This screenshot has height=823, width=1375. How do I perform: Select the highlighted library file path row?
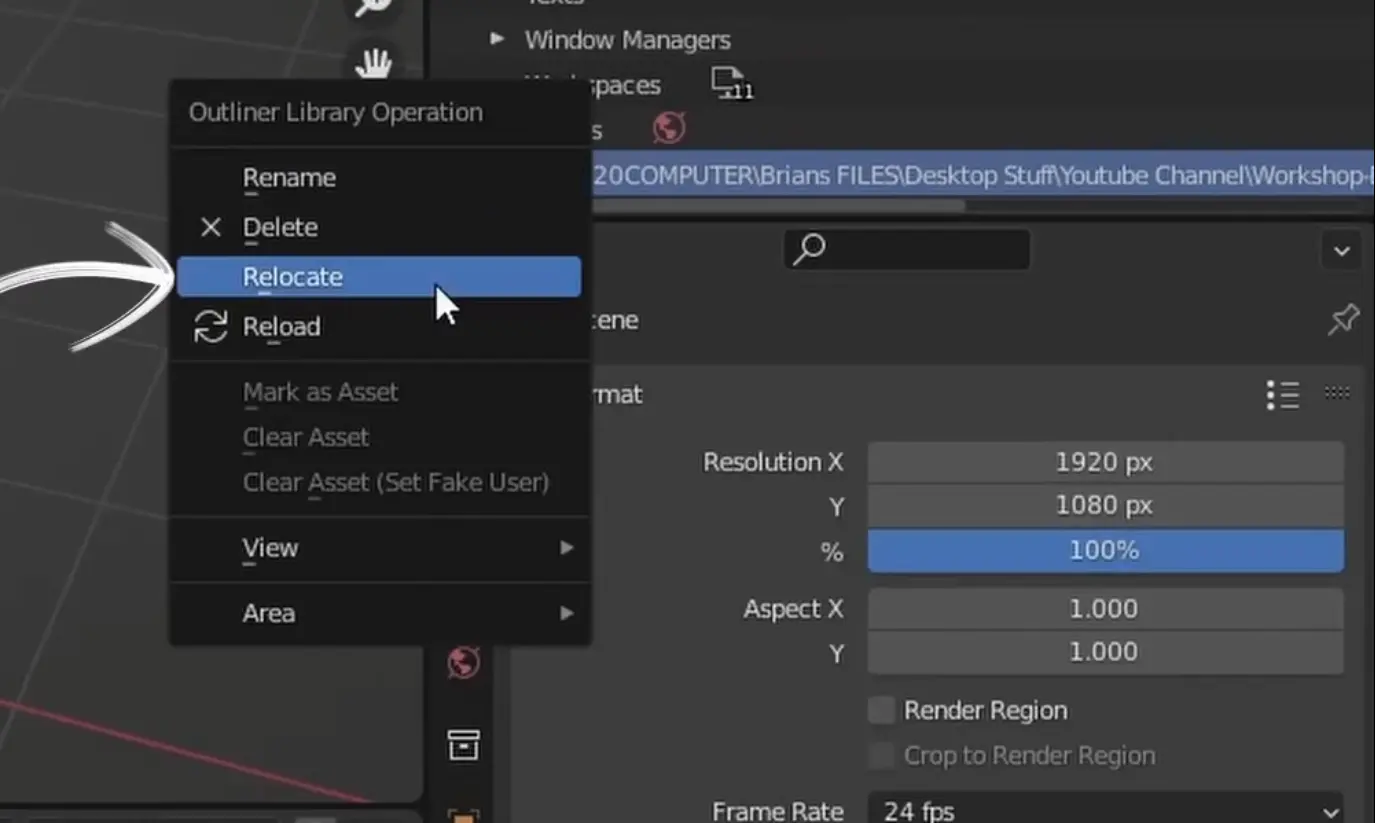point(983,176)
